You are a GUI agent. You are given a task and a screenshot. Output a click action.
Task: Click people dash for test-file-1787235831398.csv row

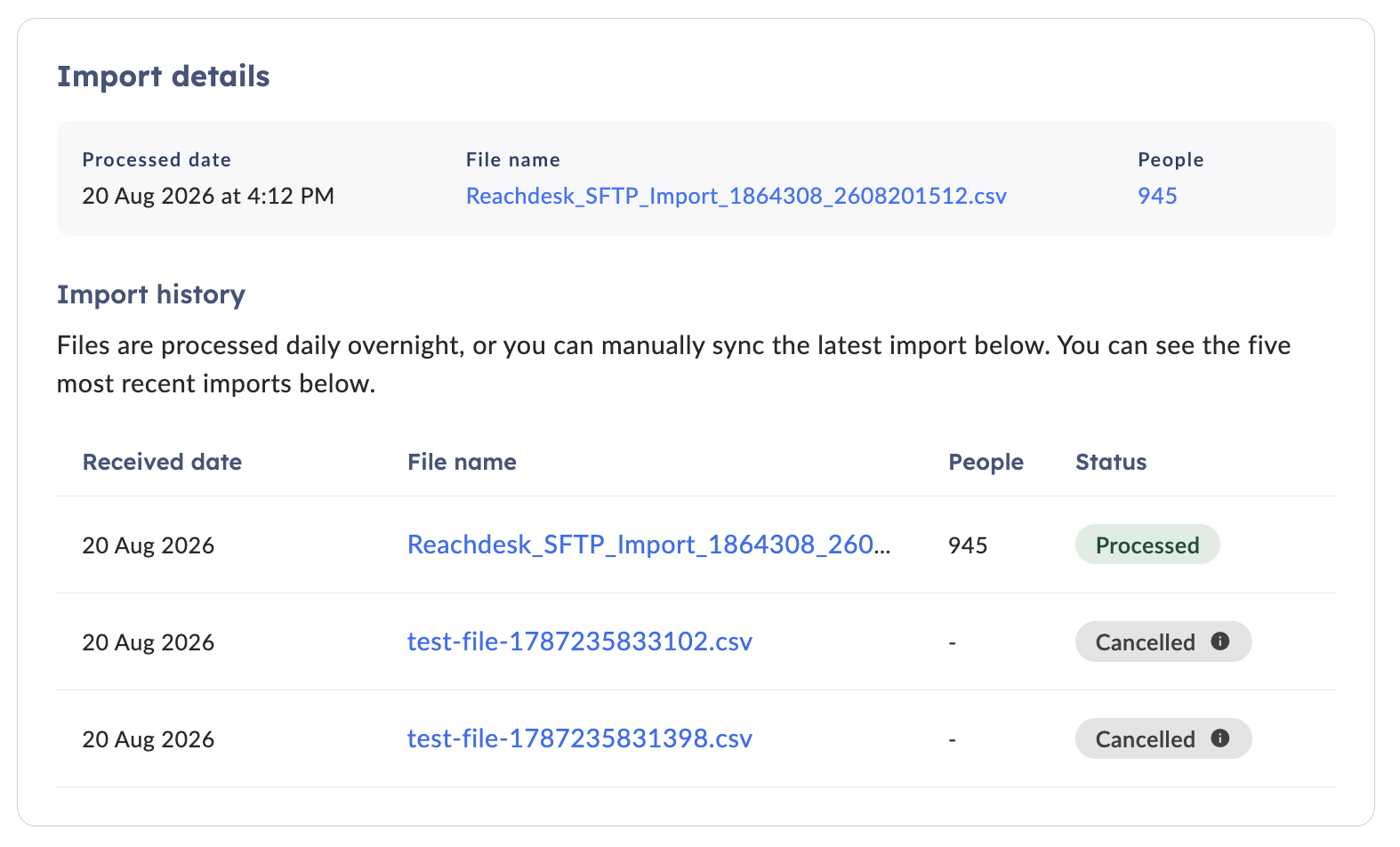[953, 739]
